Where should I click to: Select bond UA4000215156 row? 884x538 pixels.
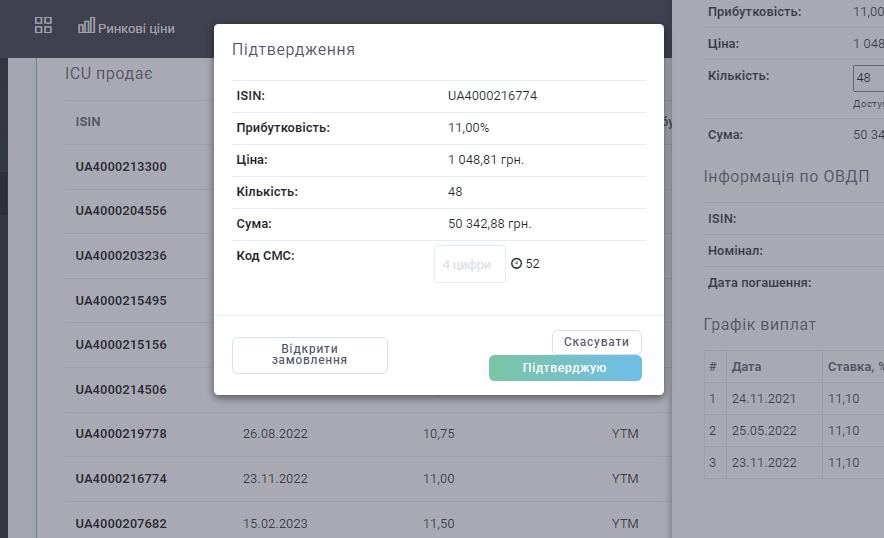point(121,345)
